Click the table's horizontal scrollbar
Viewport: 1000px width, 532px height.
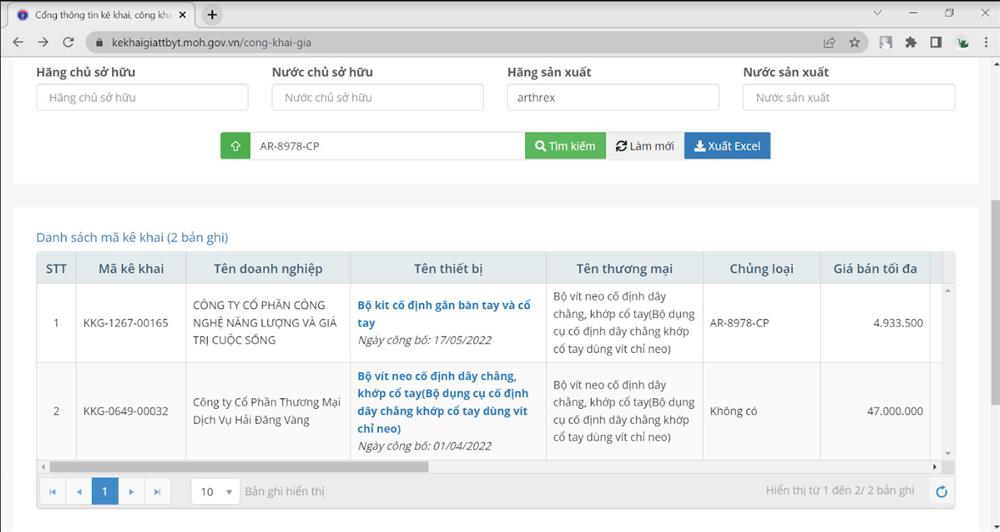239,467
